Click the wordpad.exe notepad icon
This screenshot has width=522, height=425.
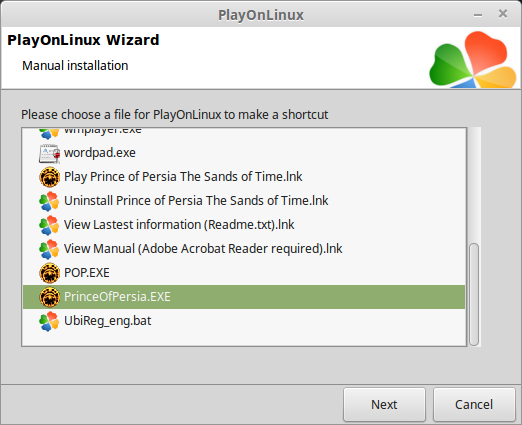tap(49, 153)
